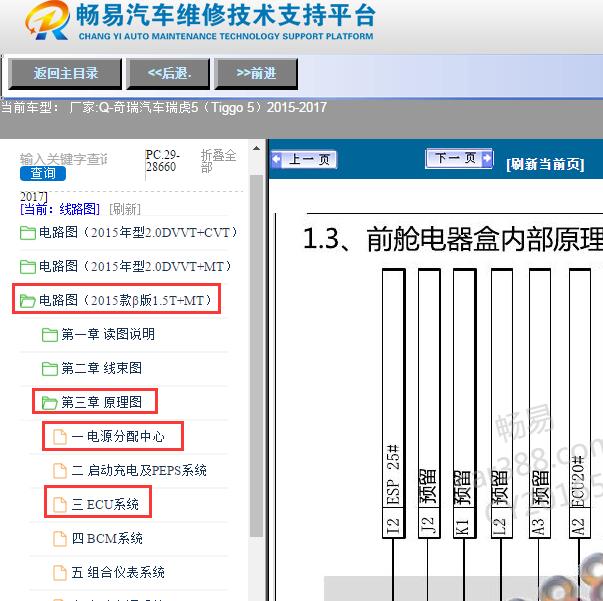The height and width of the screenshot is (601, 603).
Task: Click J2 预留 fuse in diagram
Action: tap(429, 403)
